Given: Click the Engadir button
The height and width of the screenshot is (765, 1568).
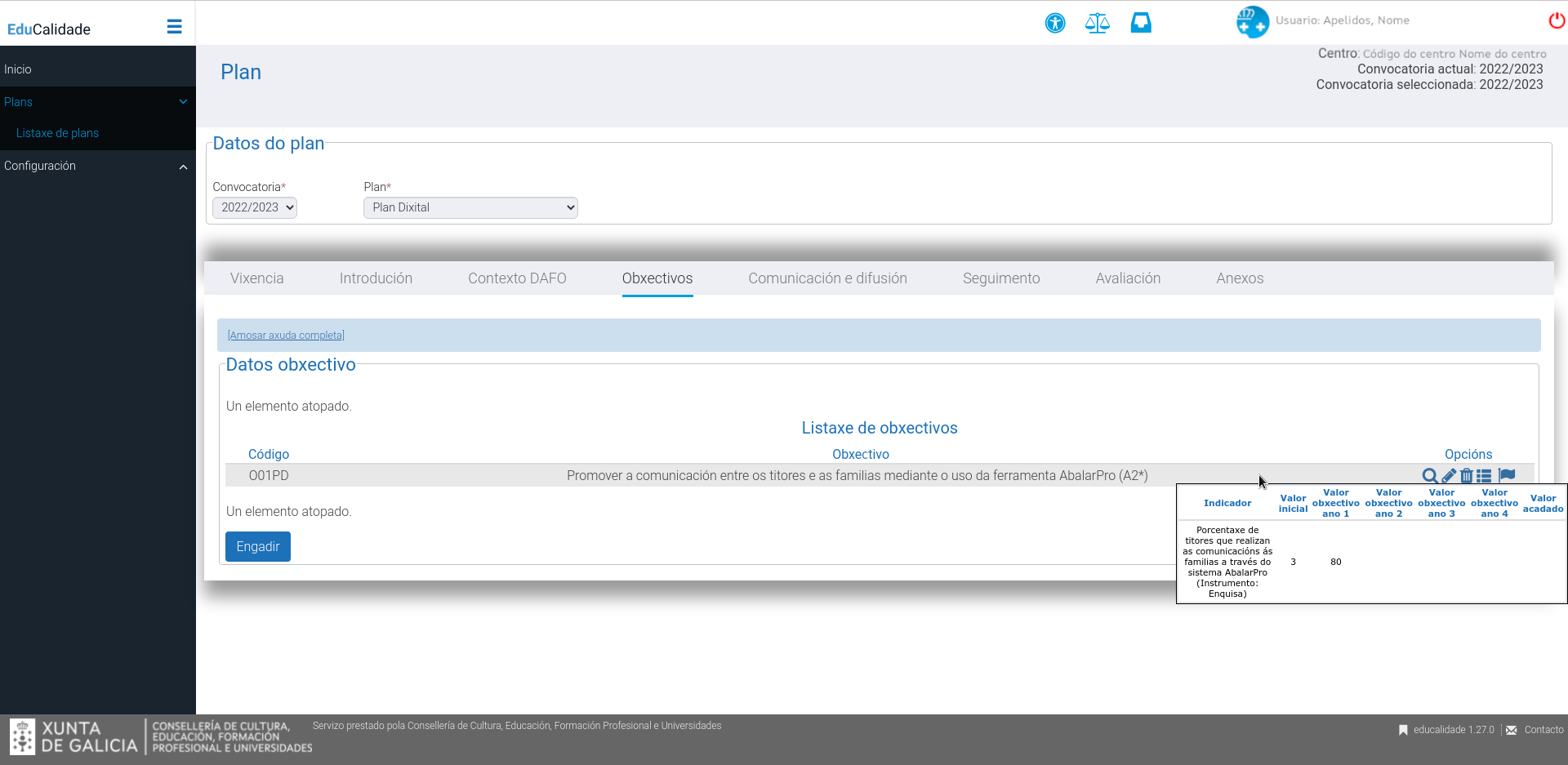Looking at the screenshot, I should pos(257,546).
